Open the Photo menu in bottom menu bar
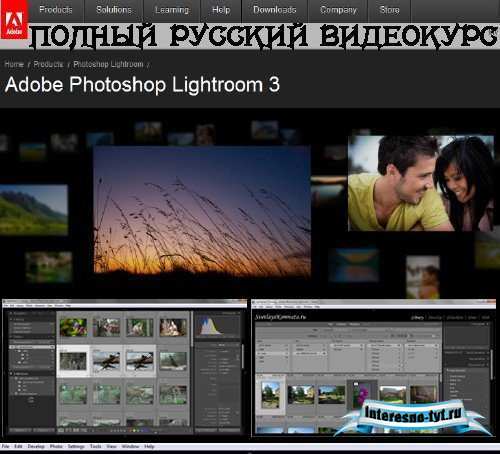Image resolution: width=500 pixels, height=454 pixels. click(x=56, y=446)
